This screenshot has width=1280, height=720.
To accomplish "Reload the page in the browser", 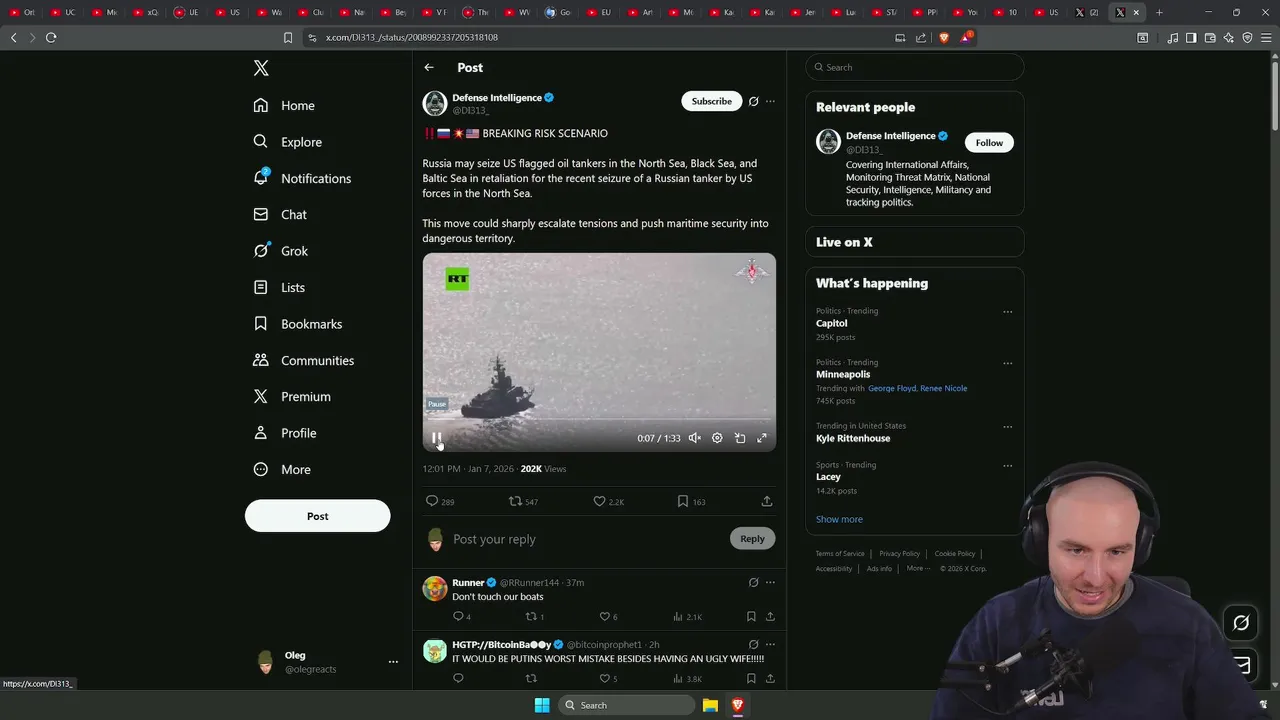I will pos(51,37).
